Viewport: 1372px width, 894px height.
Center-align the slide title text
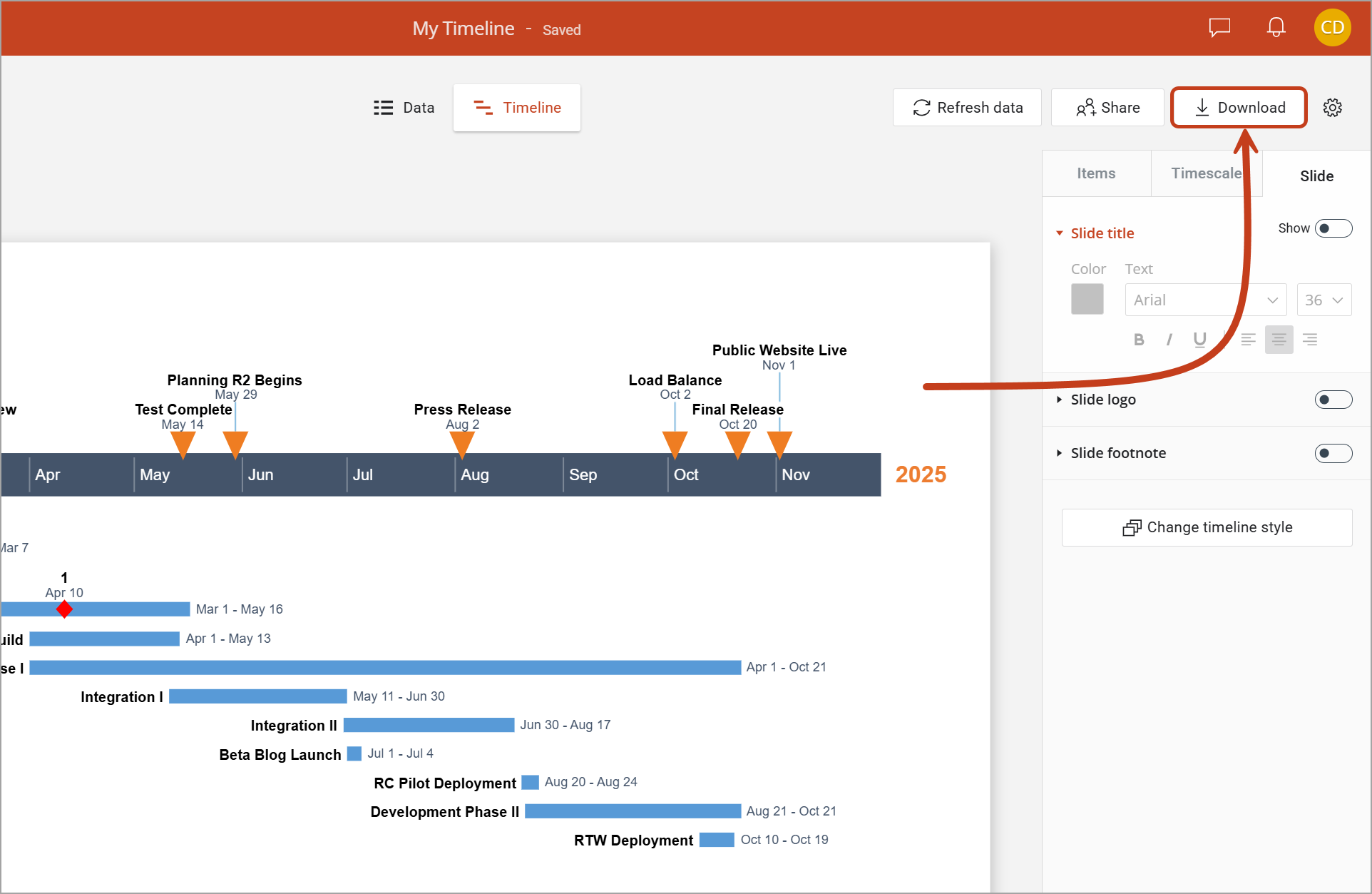tap(1279, 340)
